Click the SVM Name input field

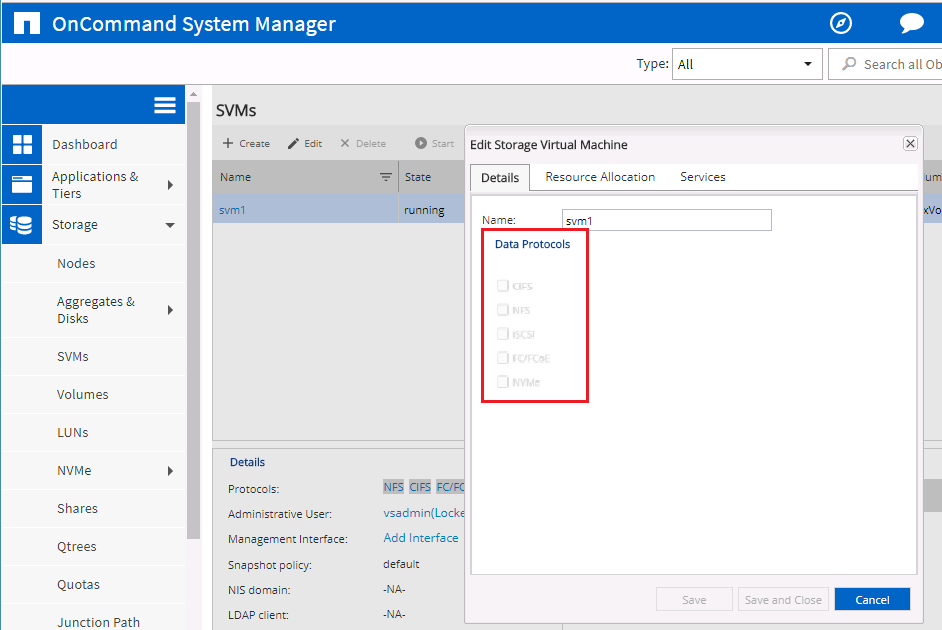click(x=667, y=220)
